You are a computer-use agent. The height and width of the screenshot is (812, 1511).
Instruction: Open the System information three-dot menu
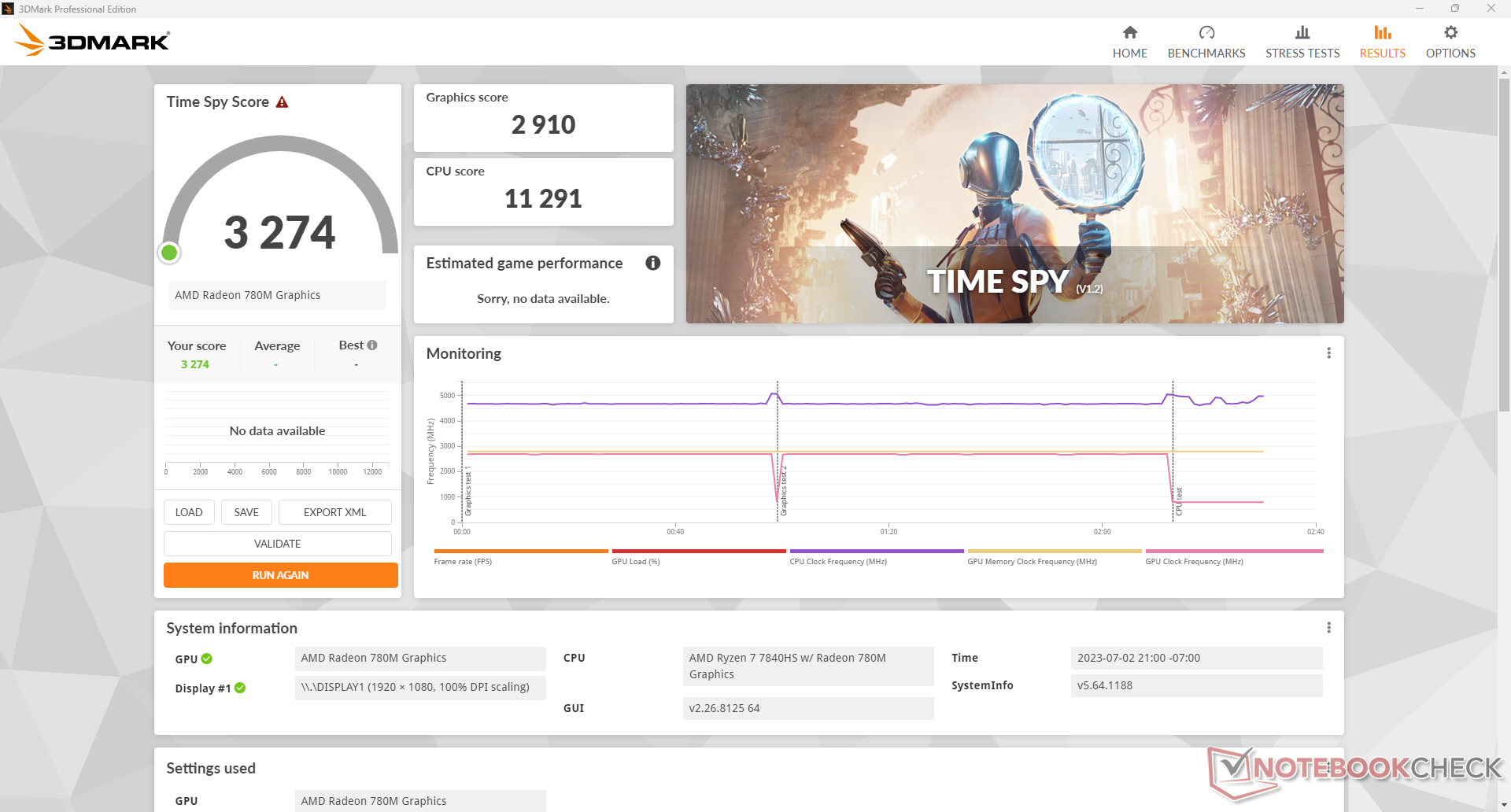[x=1328, y=627]
